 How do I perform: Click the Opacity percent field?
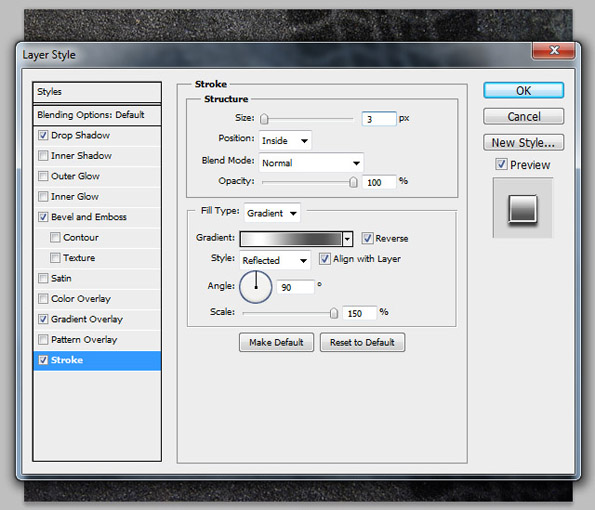[379, 182]
